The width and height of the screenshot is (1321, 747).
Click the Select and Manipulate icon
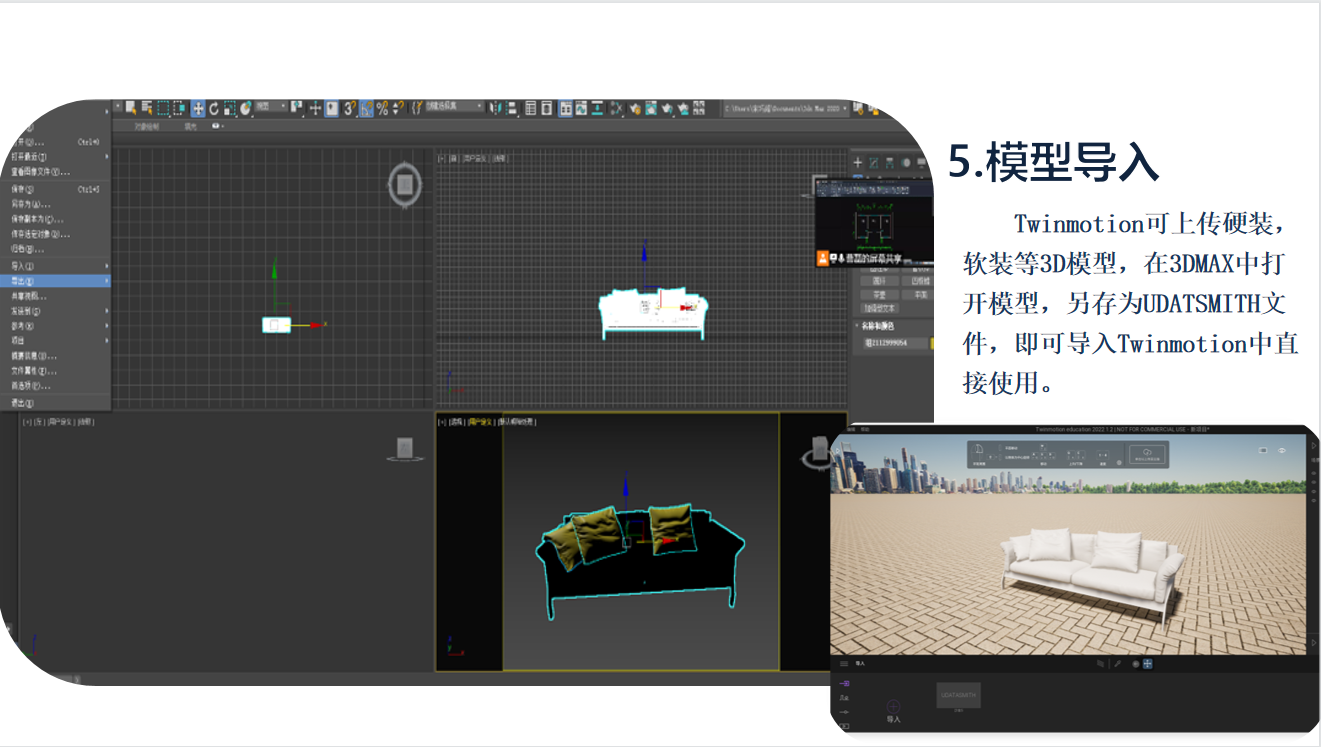coord(316,108)
